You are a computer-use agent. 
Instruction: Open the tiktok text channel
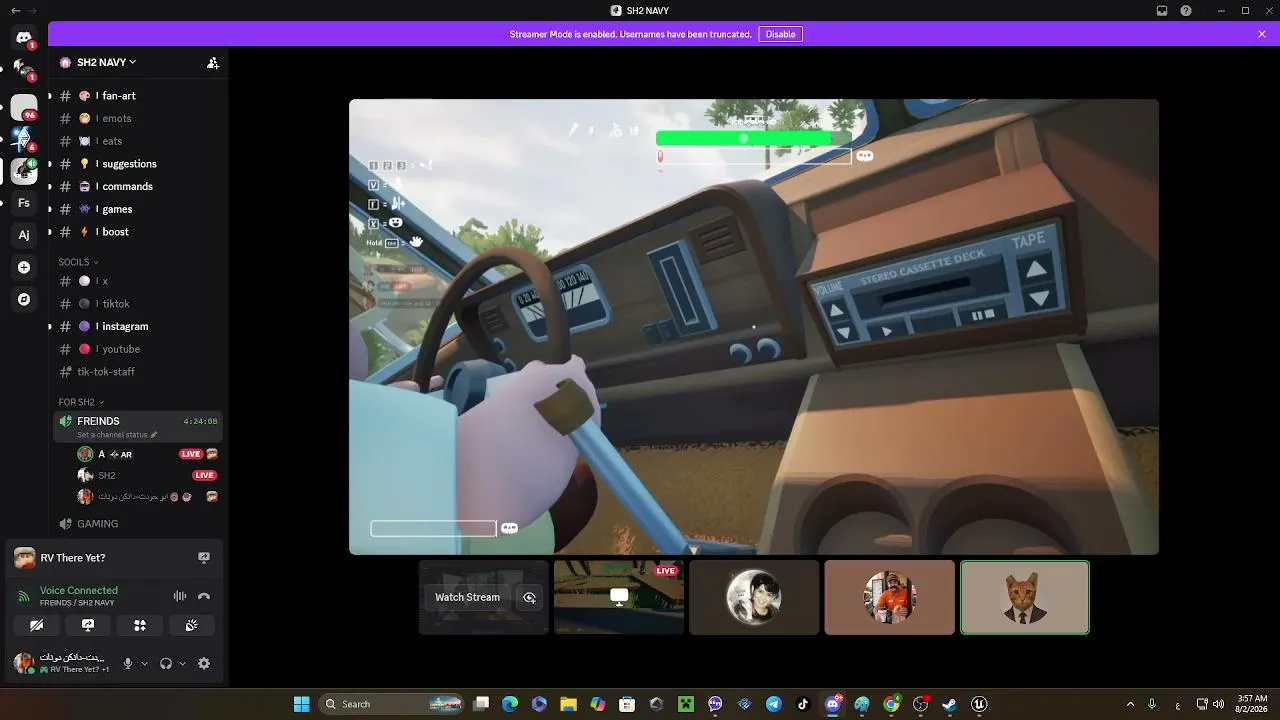tap(139, 304)
